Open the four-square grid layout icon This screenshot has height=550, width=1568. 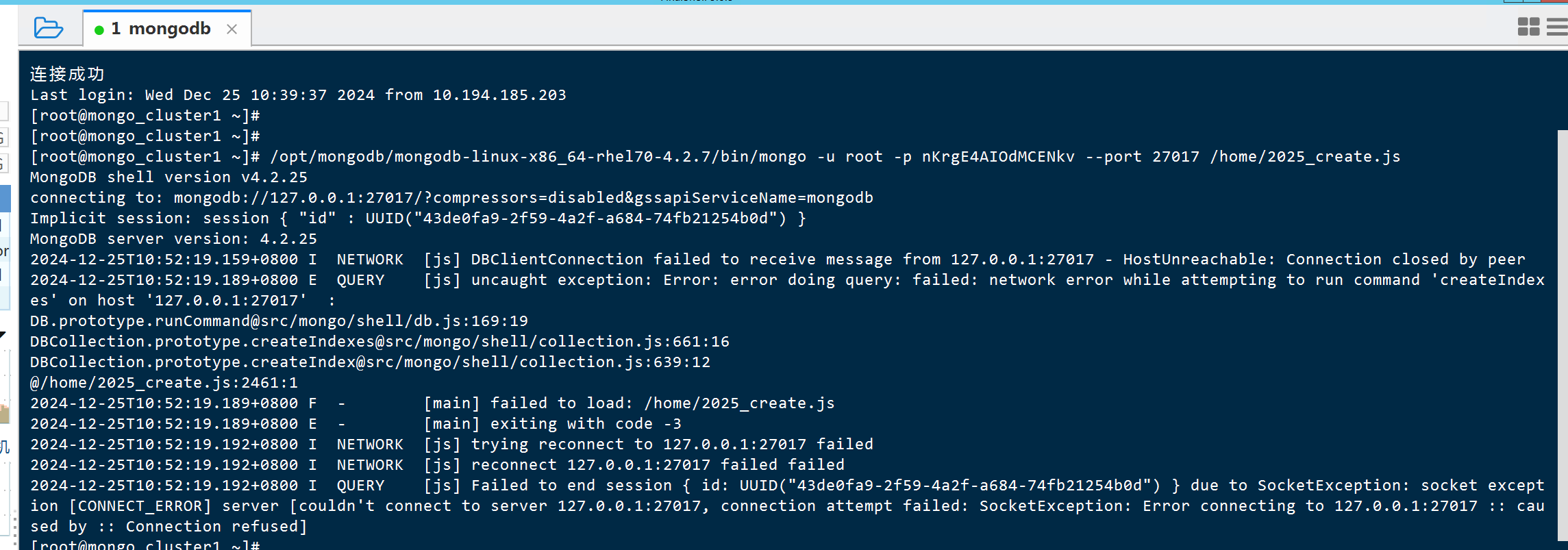click(x=1528, y=27)
